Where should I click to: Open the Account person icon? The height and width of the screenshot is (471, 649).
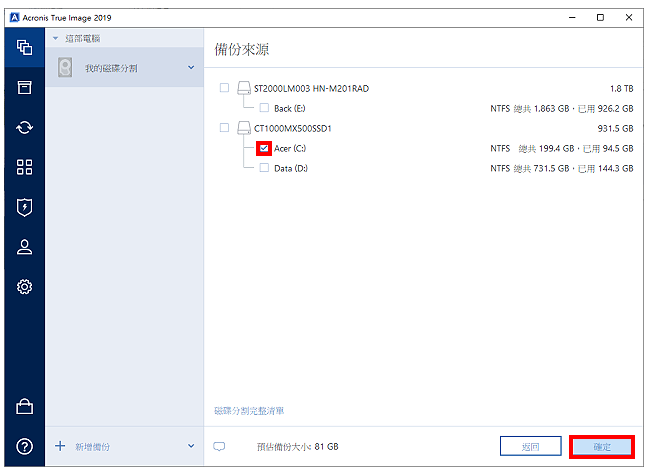click(24, 247)
